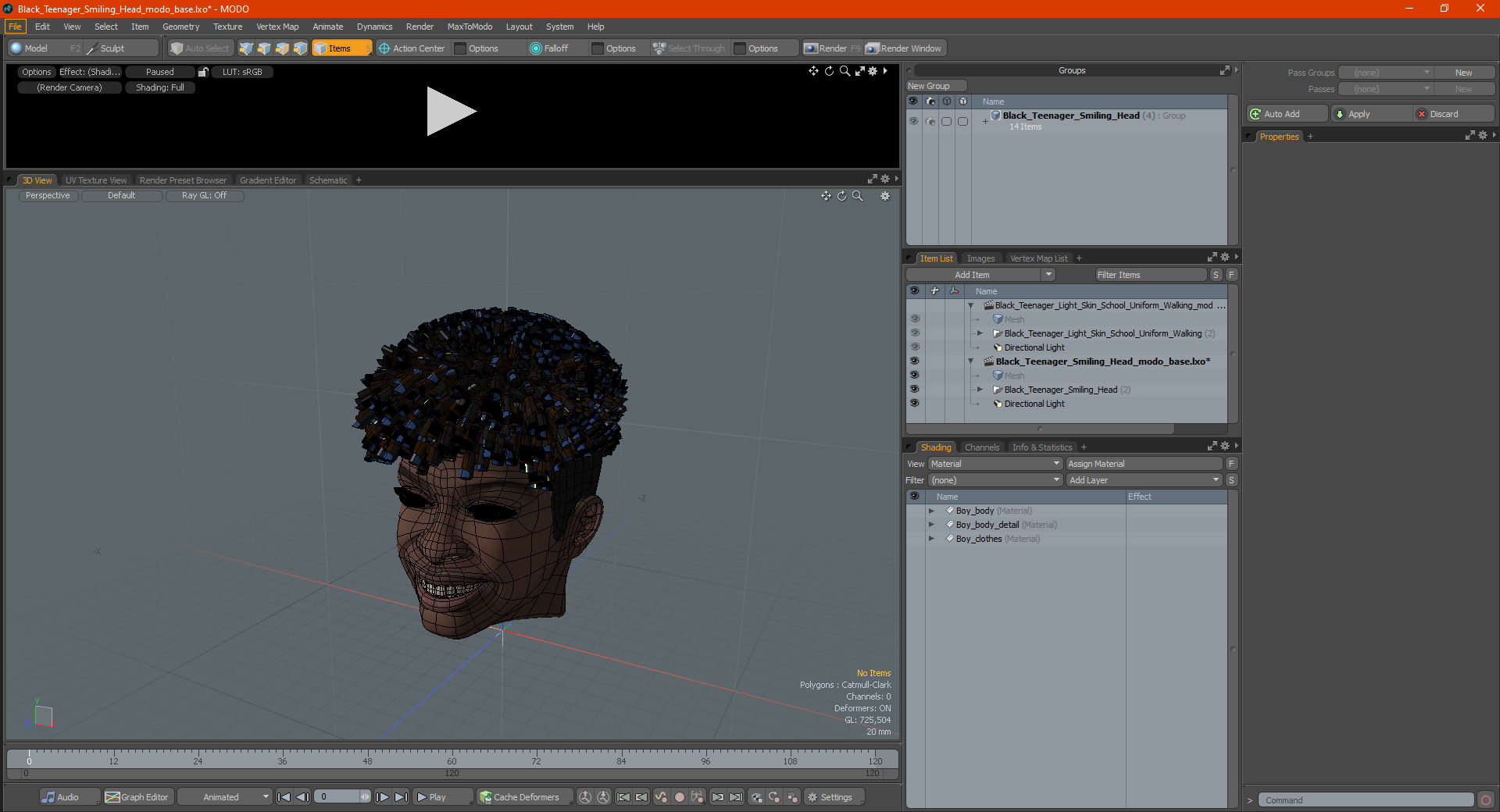
Task: Toggle Select Through Options checkbox
Action: [x=740, y=48]
